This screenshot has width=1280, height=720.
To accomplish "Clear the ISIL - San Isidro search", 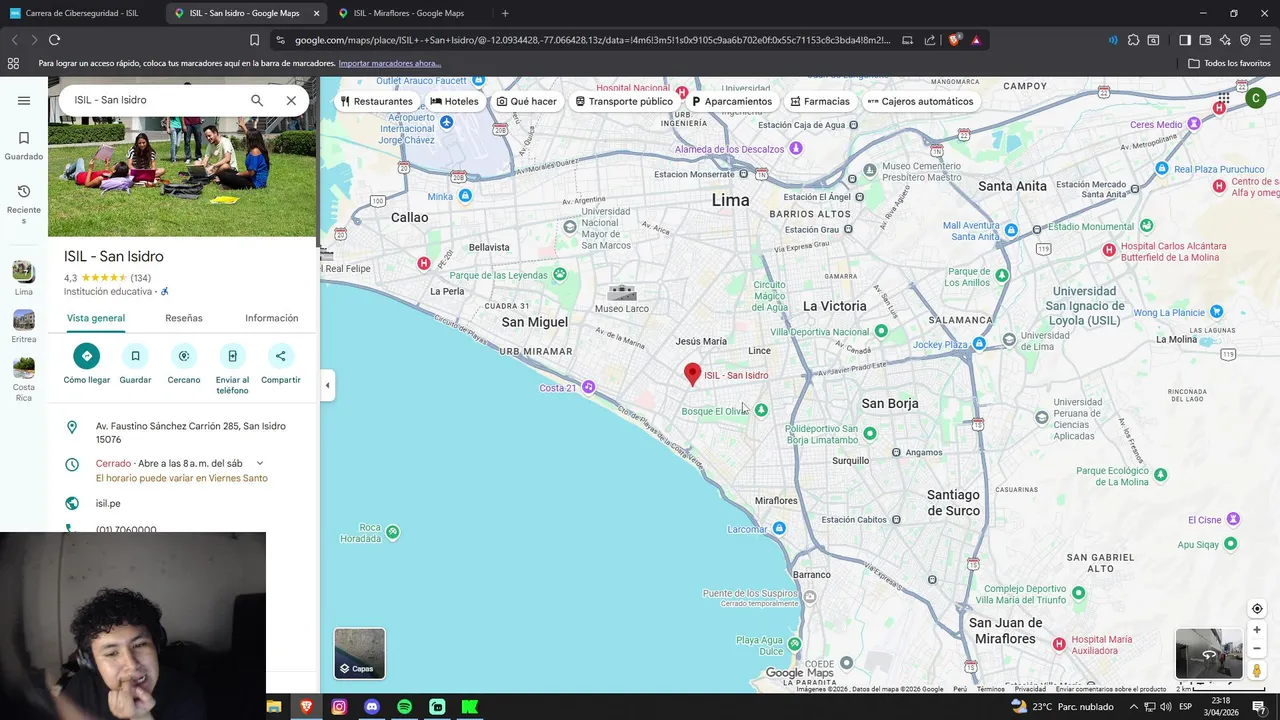I will click(x=291, y=100).
